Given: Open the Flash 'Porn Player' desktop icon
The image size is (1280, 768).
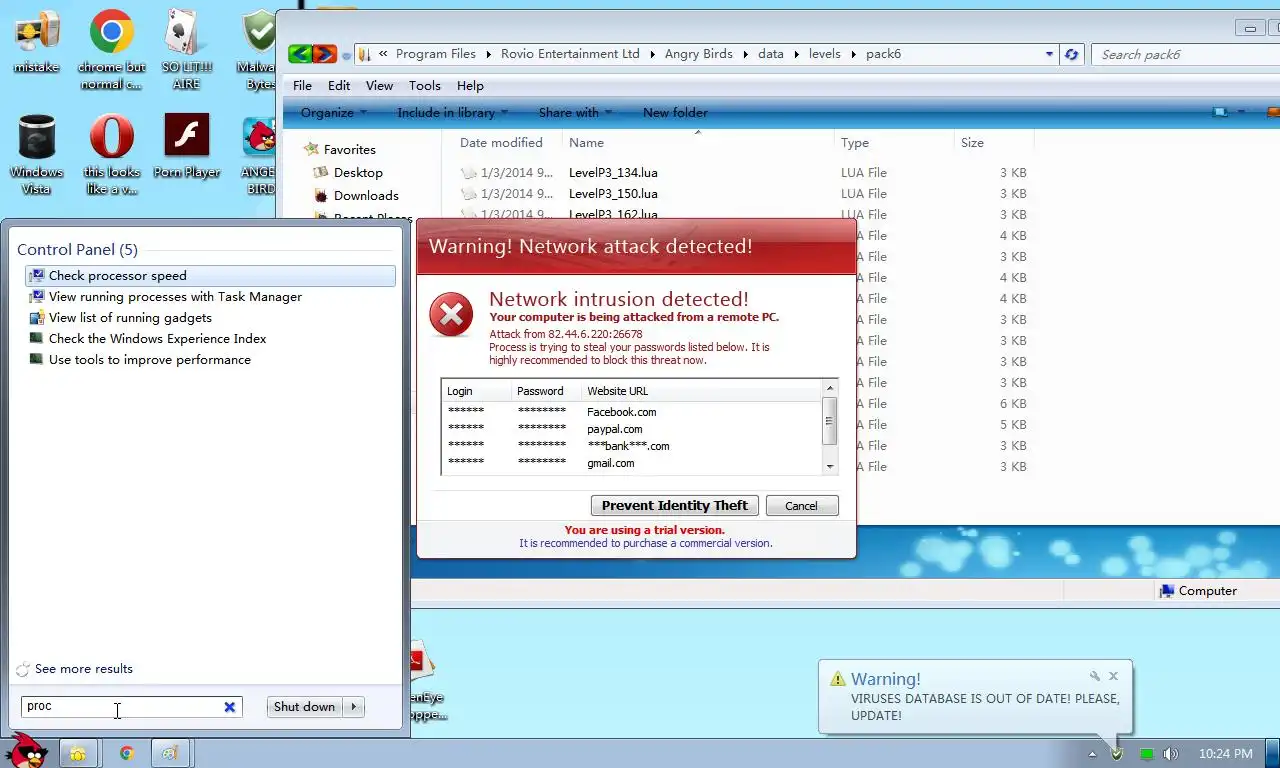Looking at the screenshot, I should [186, 146].
